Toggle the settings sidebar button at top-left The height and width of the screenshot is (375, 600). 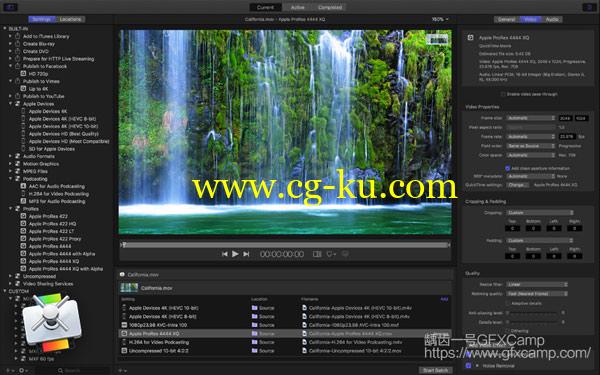(x=10, y=7)
